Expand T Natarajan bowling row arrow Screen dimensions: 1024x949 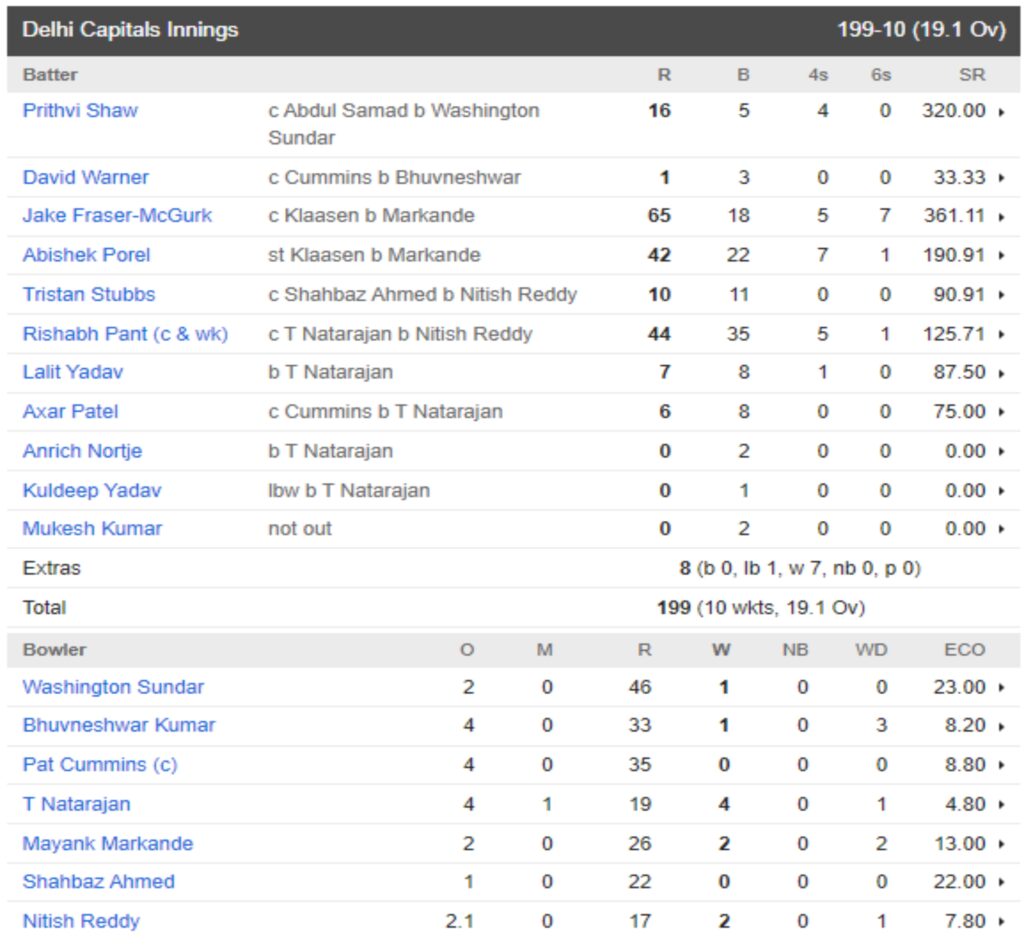[1002, 805]
